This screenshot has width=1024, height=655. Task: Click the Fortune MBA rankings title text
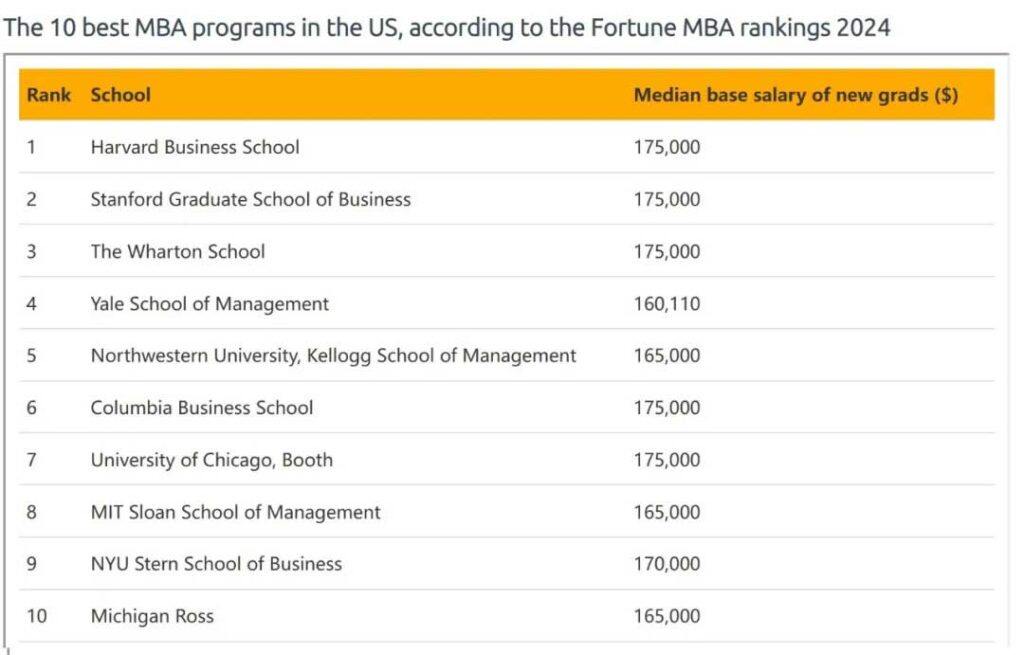(x=447, y=27)
